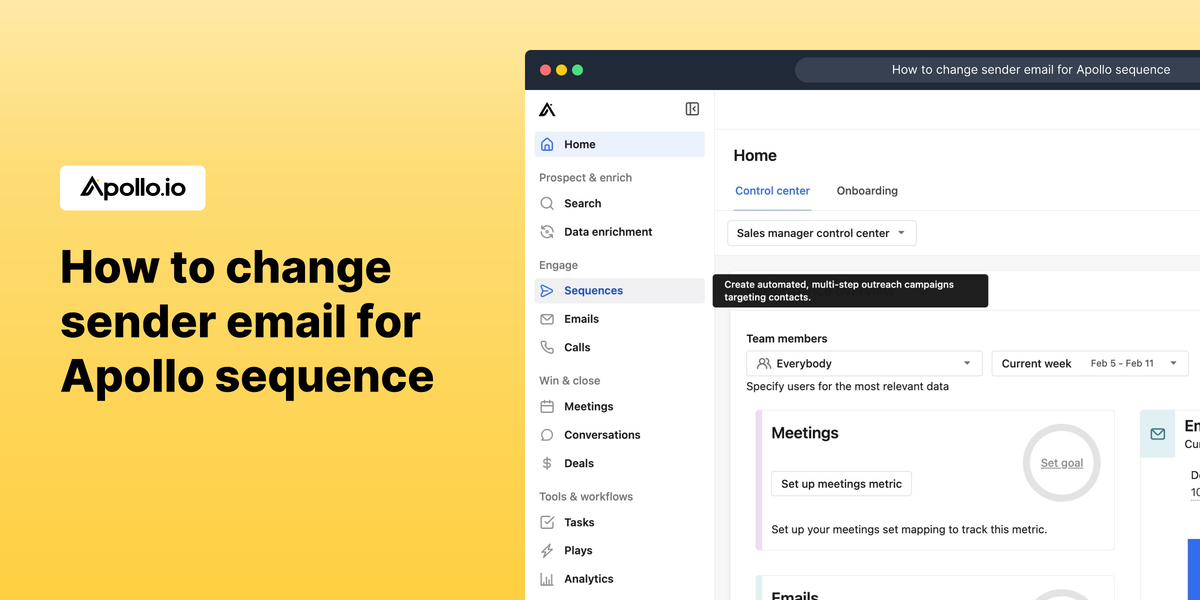Select the Plays lightning icon
Viewport: 1200px width, 600px height.
coord(547,550)
